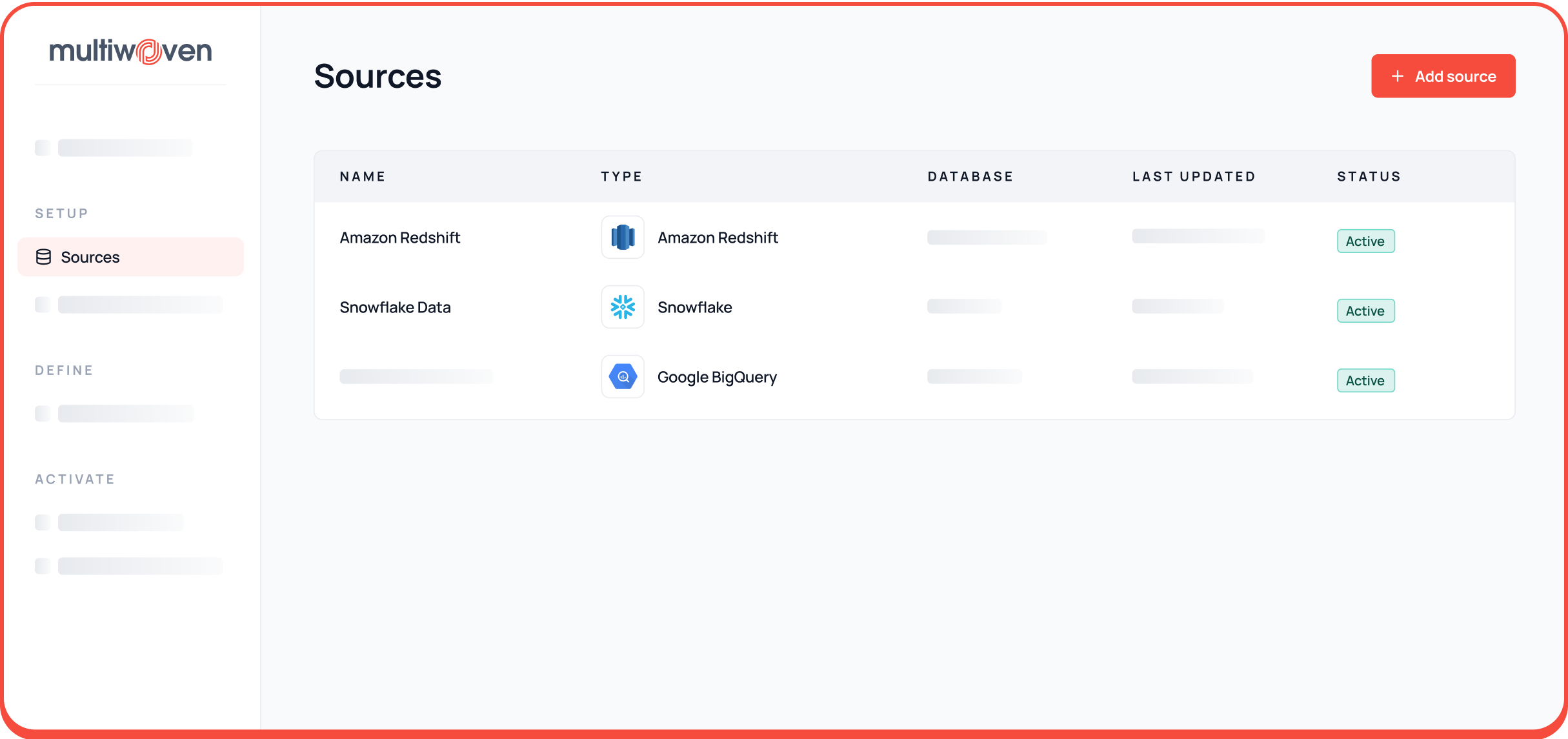Viewport: 1568px width, 739px height.
Task: Click Active badge in Google BigQuery row
Action: point(1365,381)
